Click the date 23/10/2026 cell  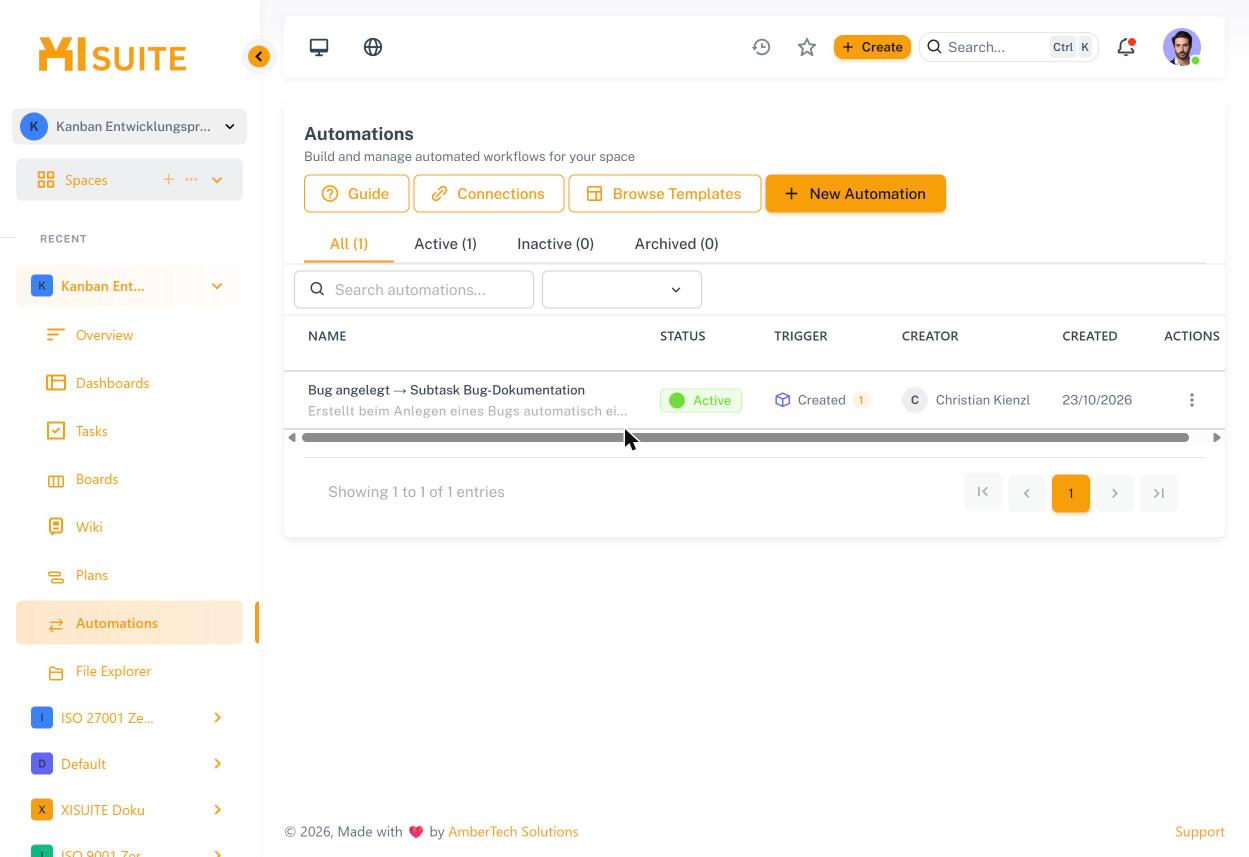click(x=1097, y=400)
